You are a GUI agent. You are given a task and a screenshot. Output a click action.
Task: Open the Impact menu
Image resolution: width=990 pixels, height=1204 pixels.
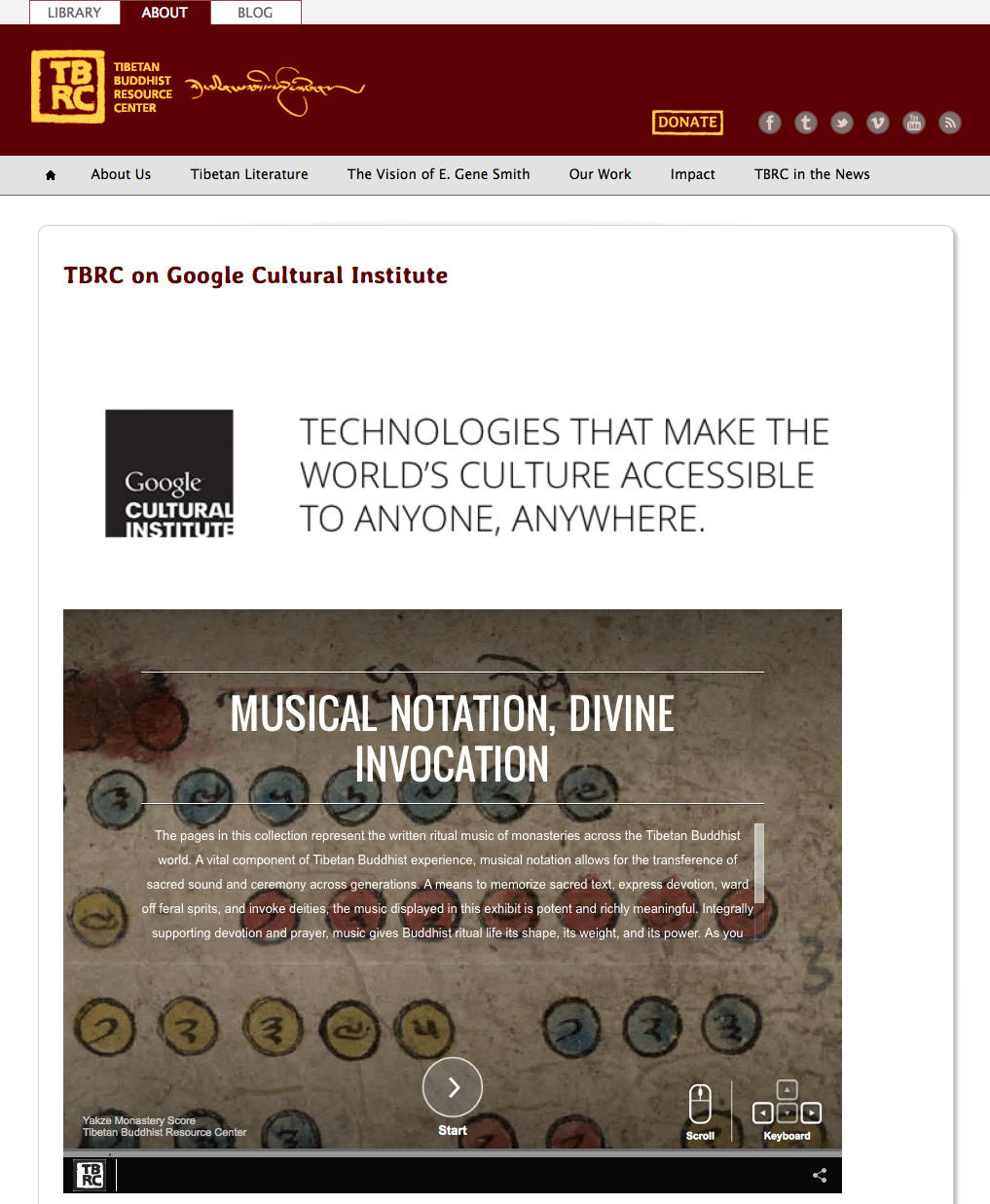tap(693, 174)
